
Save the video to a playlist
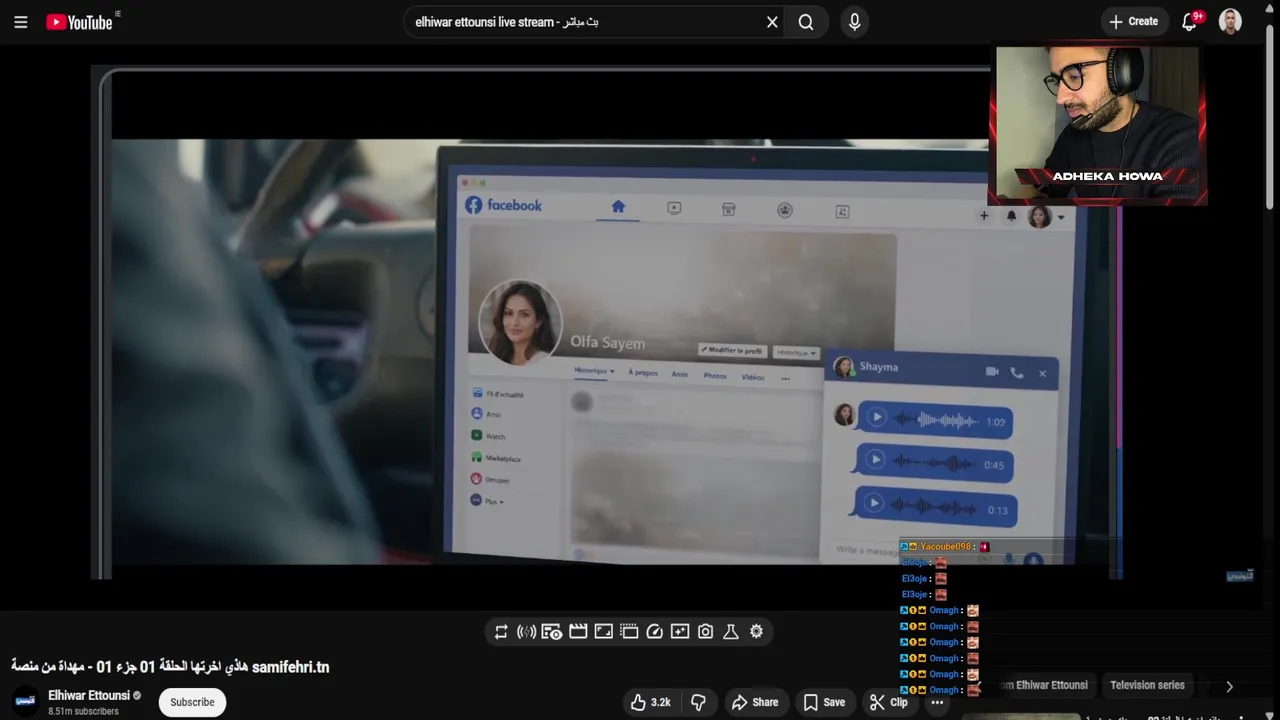coord(824,702)
